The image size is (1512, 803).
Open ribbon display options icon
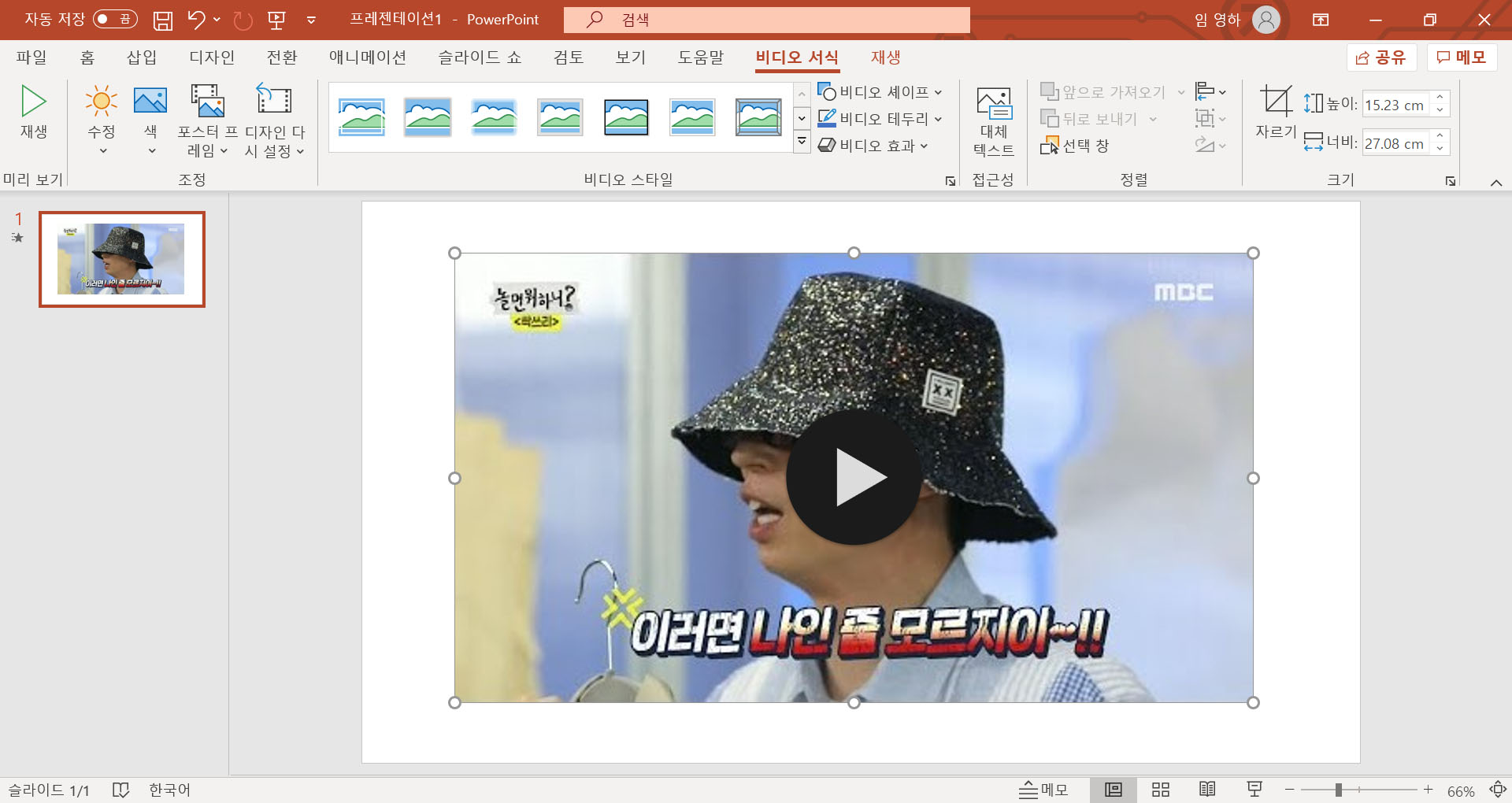click(1321, 20)
